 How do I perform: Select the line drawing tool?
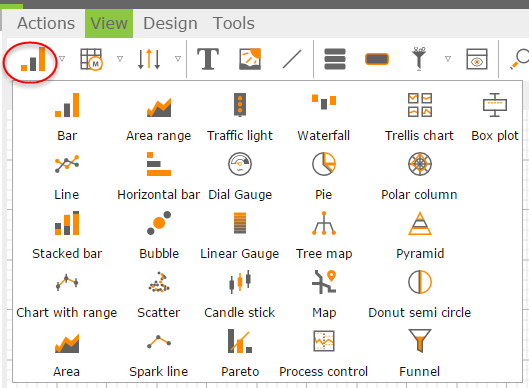(x=292, y=59)
